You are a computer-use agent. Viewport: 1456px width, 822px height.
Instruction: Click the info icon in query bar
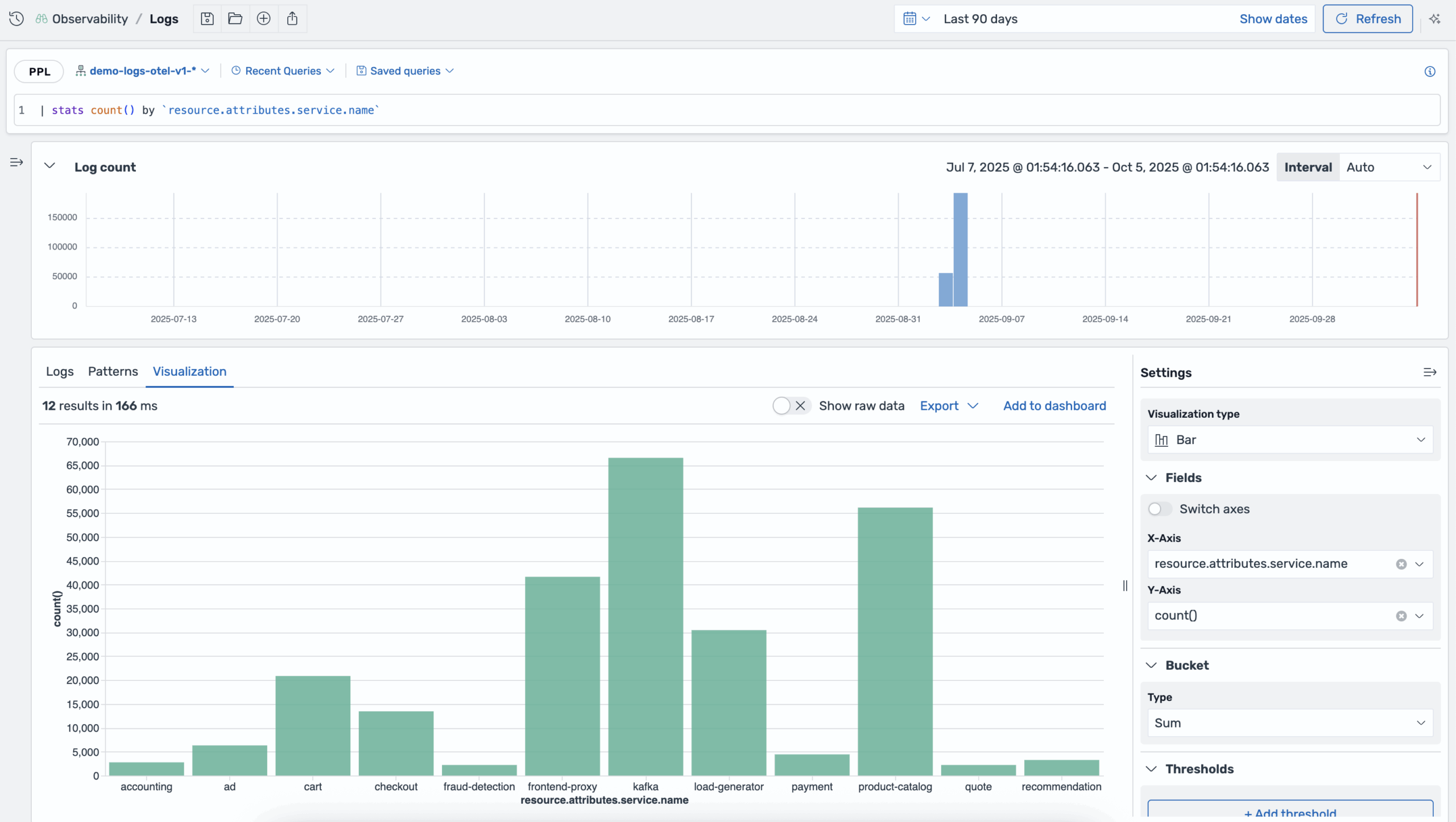pos(1430,71)
